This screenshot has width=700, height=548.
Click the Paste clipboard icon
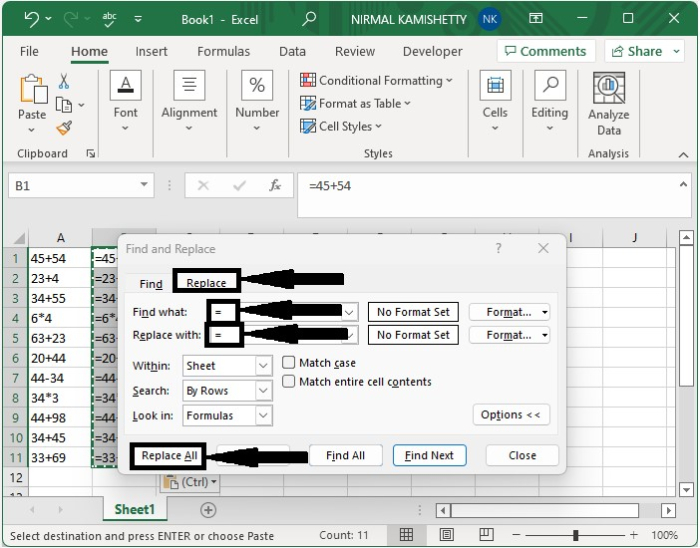coord(33,88)
